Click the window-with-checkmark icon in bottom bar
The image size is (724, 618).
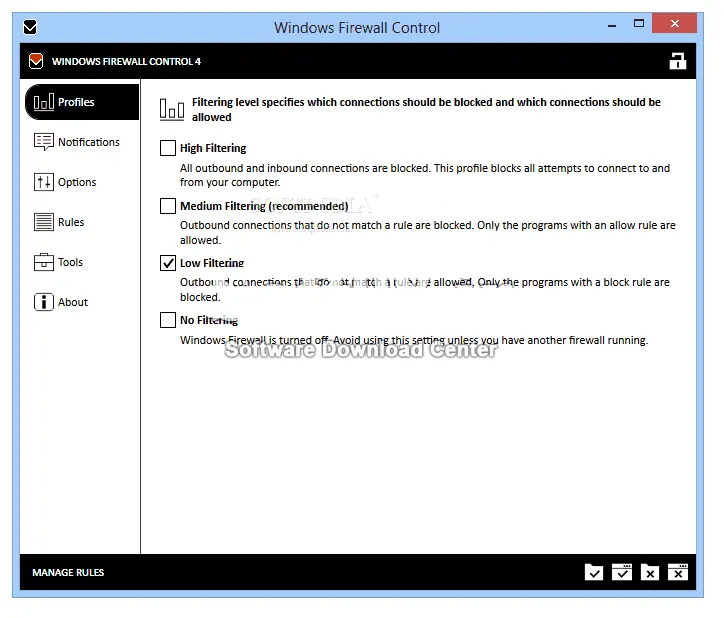point(622,572)
